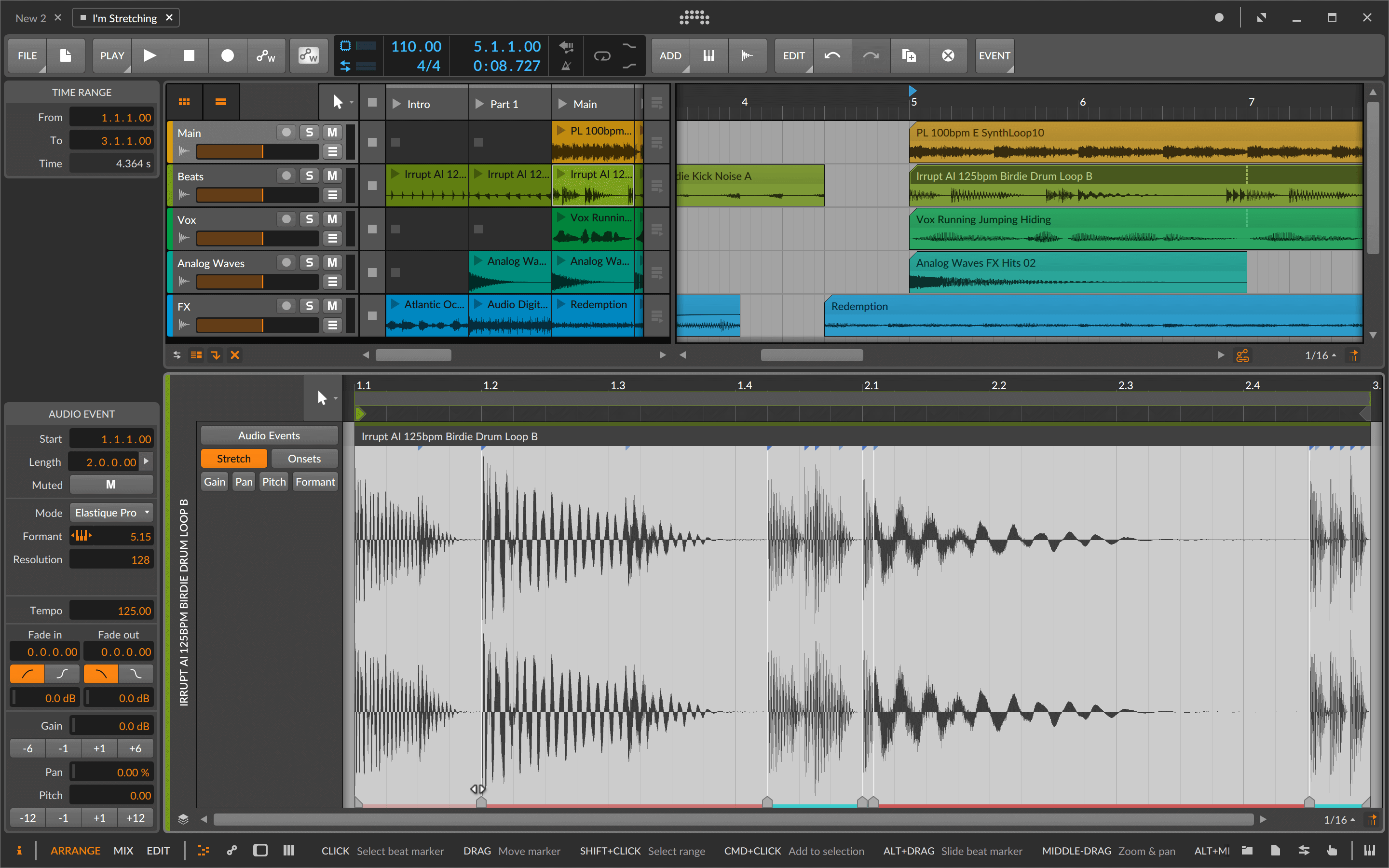Click the Audio Events button
This screenshot has width=1389, height=868.
[x=269, y=436]
